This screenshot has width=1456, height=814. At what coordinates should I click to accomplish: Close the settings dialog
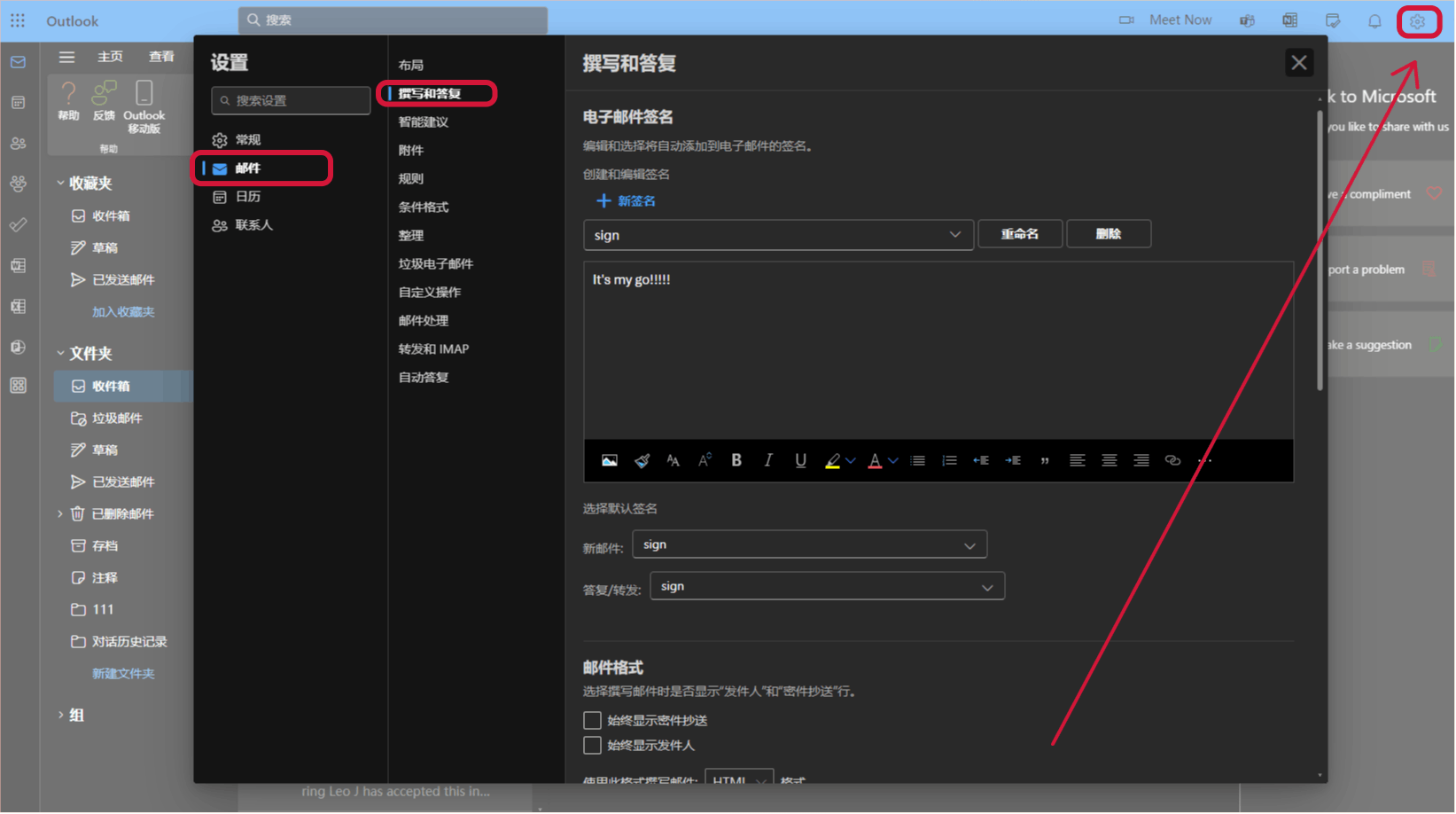pyautogui.click(x=1299, y=63)
